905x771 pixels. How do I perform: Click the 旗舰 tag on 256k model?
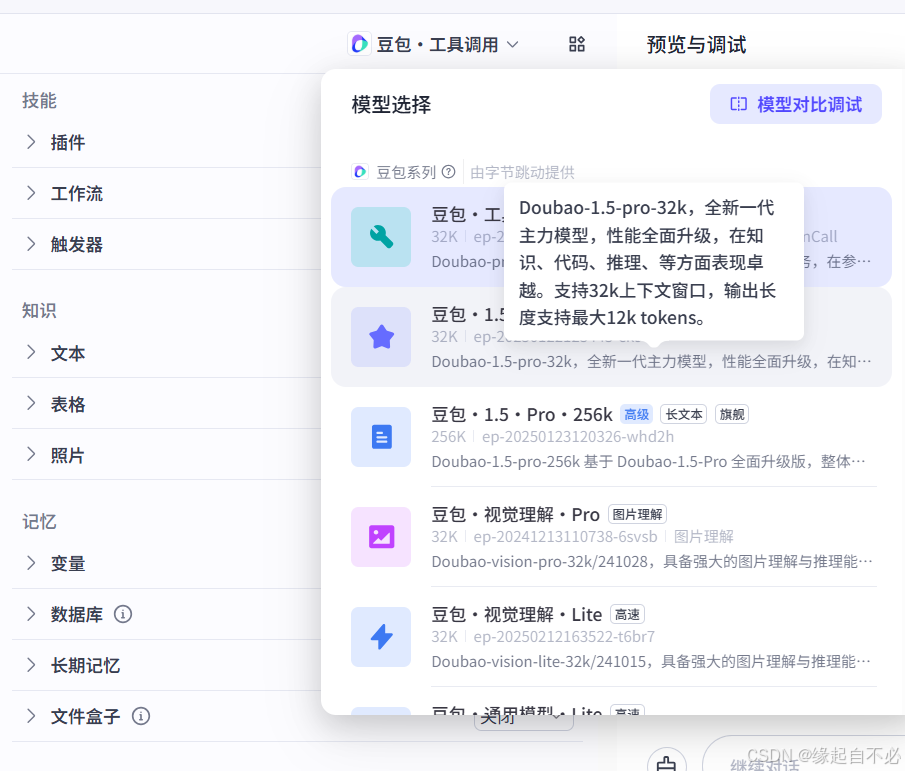[732, 414]
